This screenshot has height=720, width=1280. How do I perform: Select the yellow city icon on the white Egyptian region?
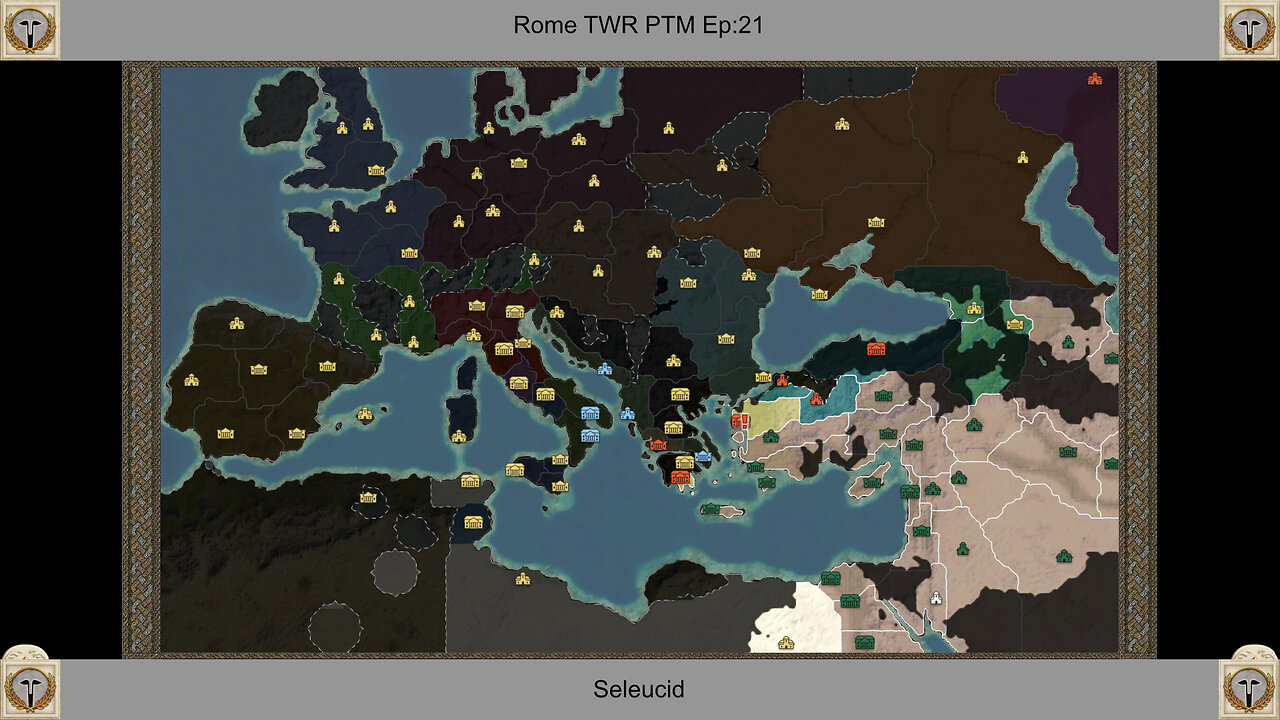pos(785,643)
